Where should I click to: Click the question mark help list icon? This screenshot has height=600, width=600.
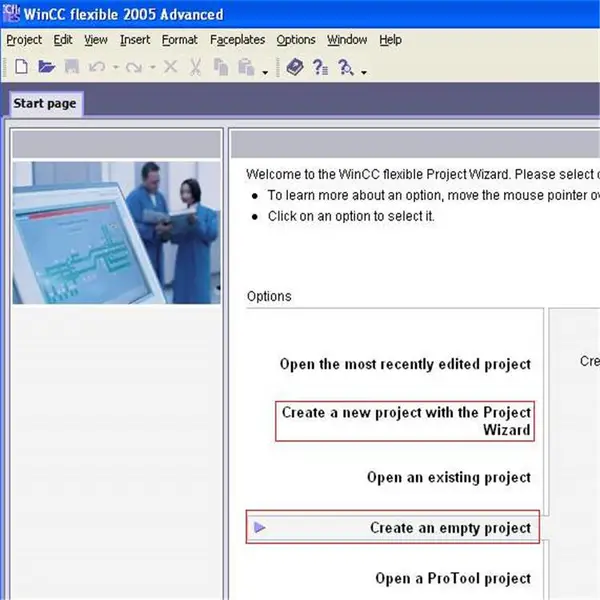click(320, 67)
